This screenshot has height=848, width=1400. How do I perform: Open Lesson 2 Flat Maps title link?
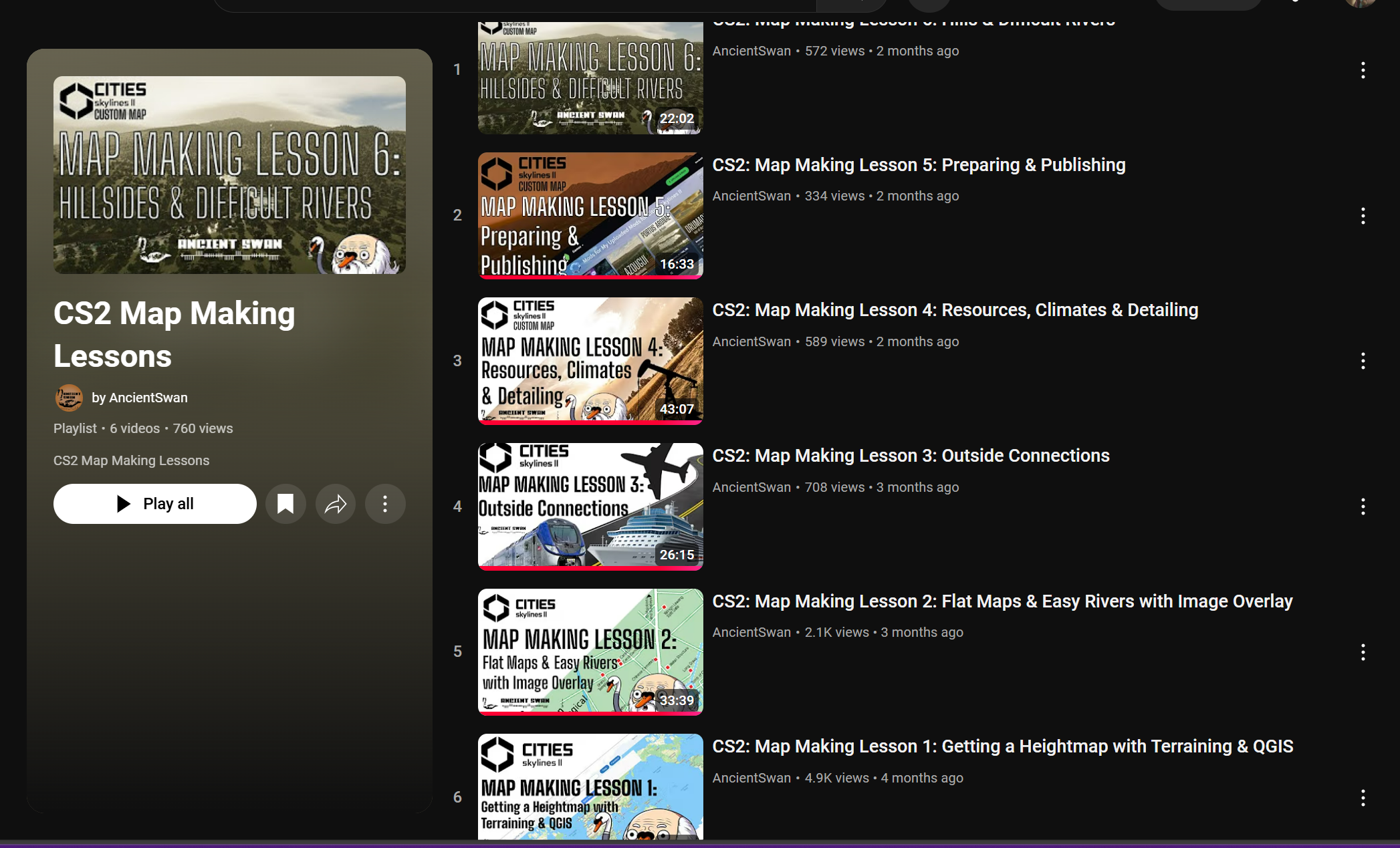(1002, 601)
